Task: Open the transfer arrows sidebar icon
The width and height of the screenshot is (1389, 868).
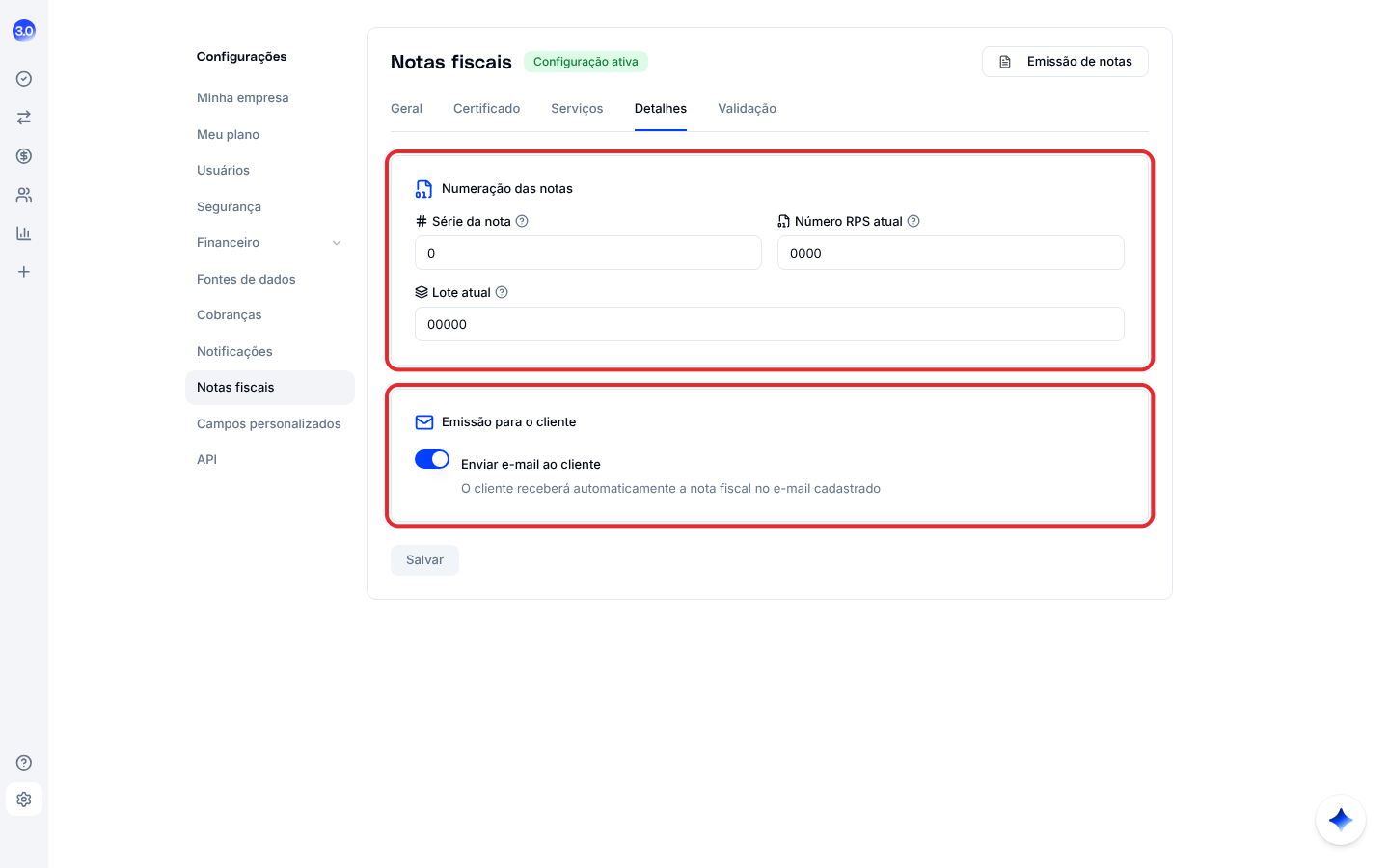Action: [24, 118]
